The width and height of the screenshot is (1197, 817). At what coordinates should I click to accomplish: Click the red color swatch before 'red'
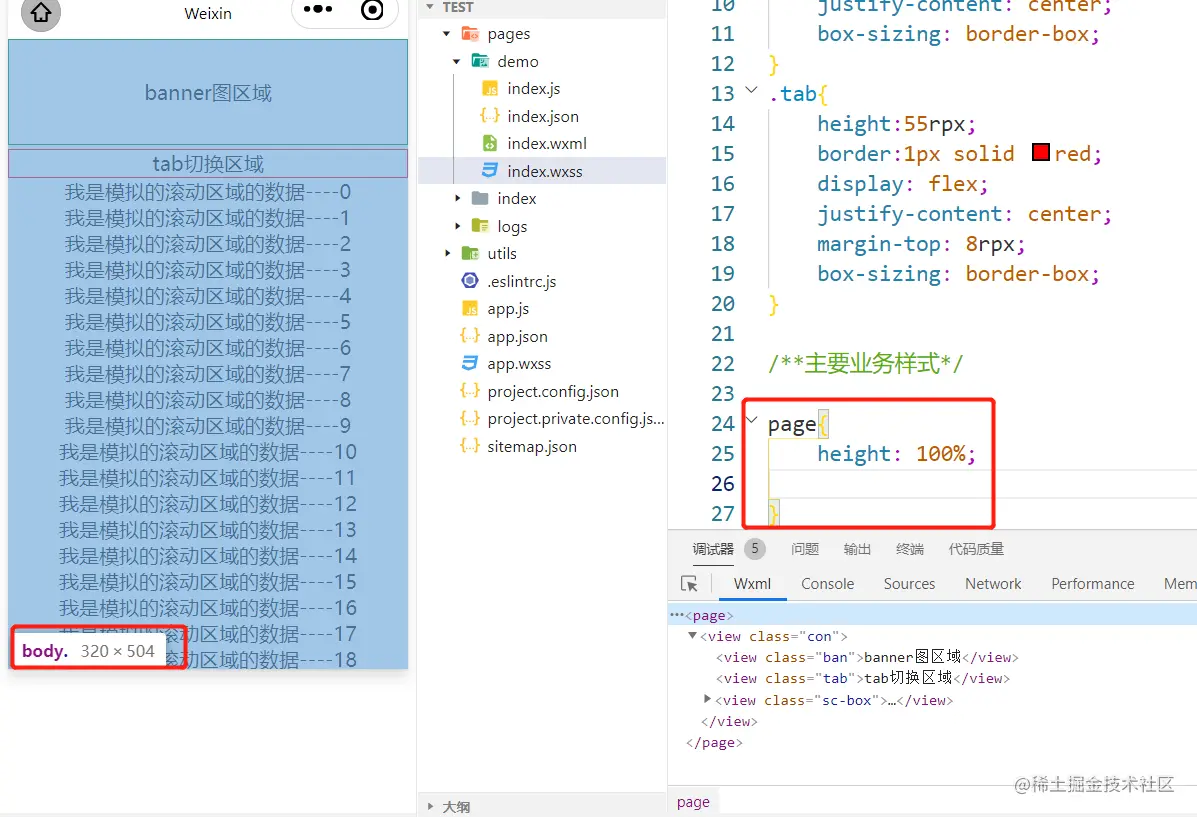click(x=1041, y=153)
